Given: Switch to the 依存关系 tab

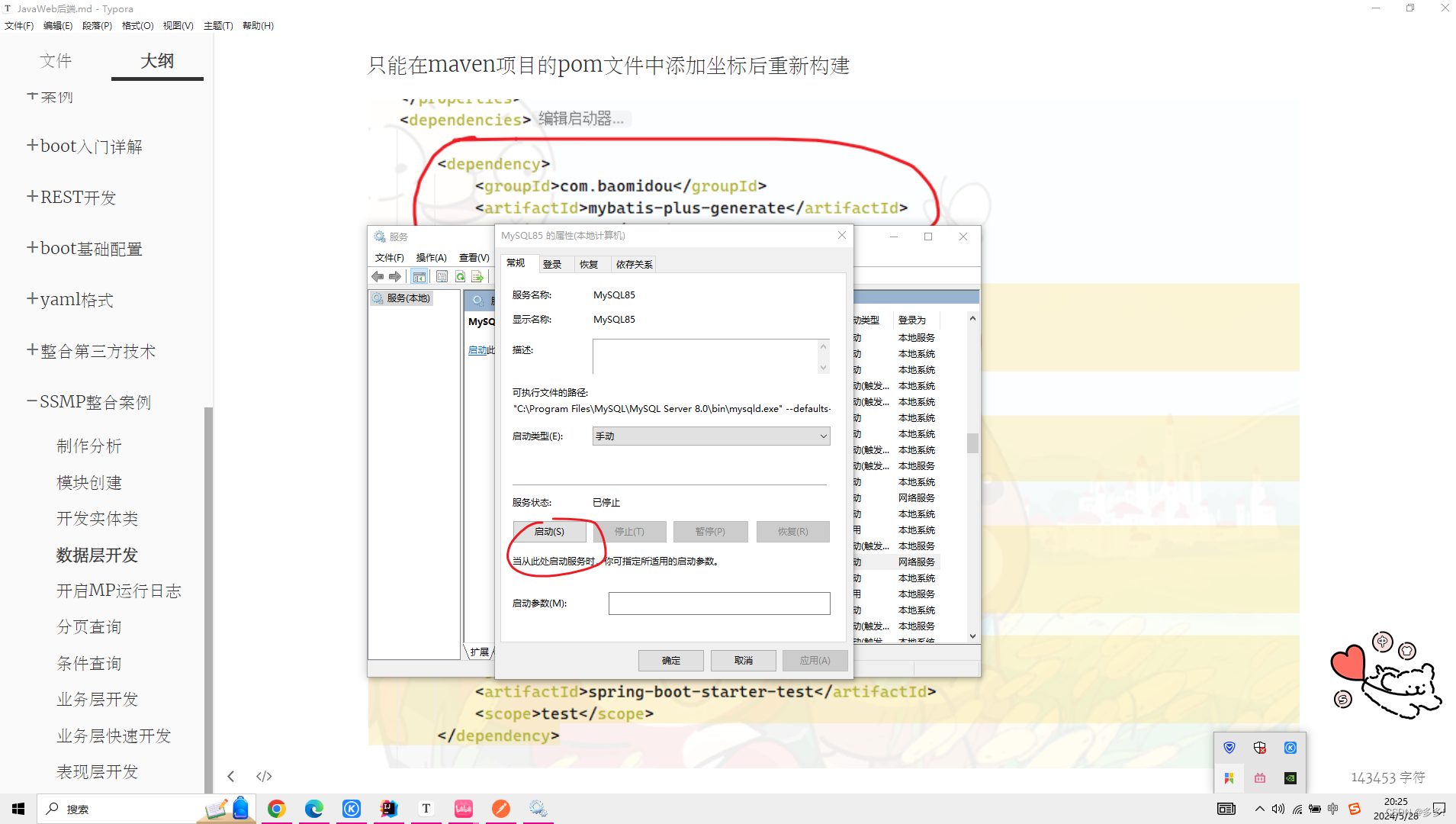Looking at the screenshot, I should tap(634, 264).
